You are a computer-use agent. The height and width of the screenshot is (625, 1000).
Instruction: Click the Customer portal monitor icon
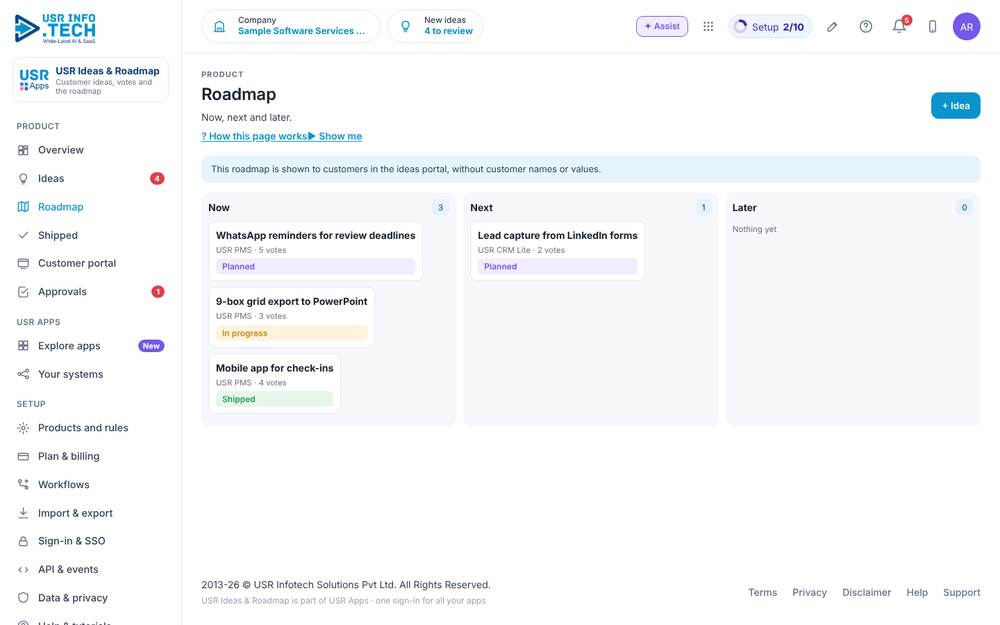coord(23,263)
